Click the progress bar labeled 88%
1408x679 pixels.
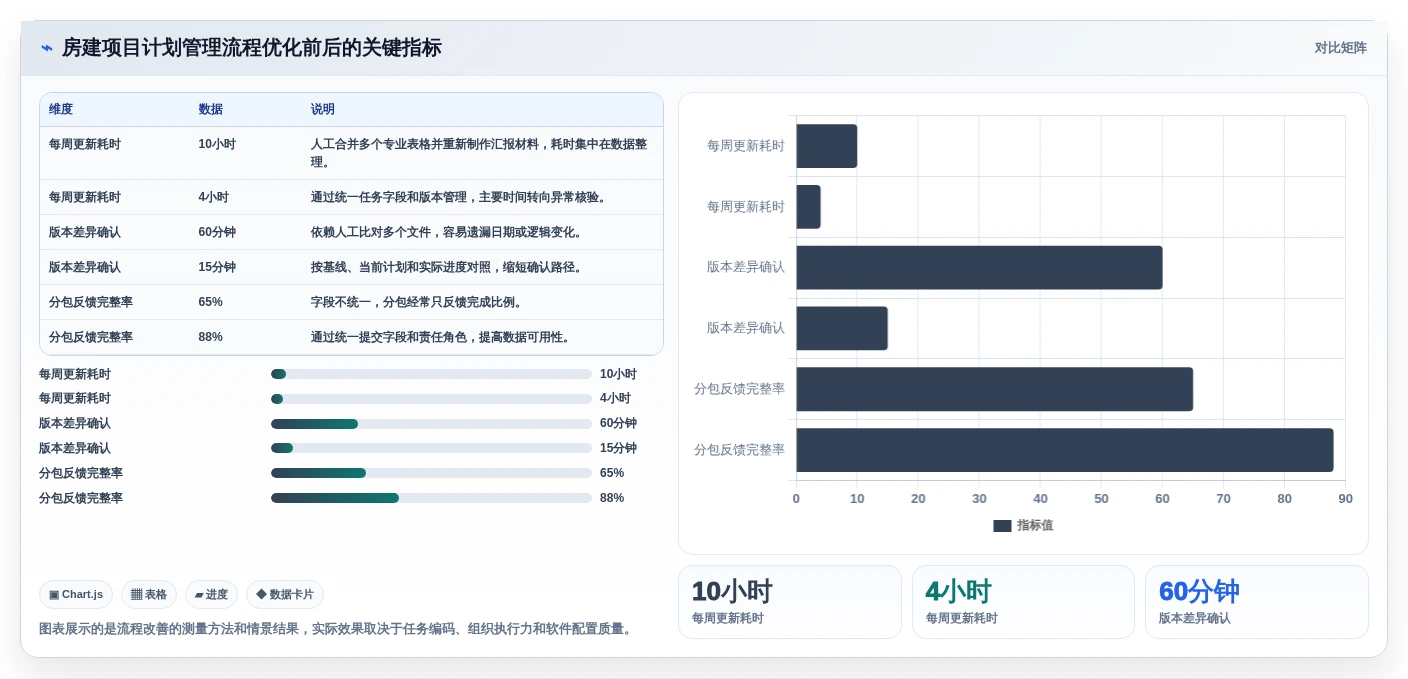431,498
